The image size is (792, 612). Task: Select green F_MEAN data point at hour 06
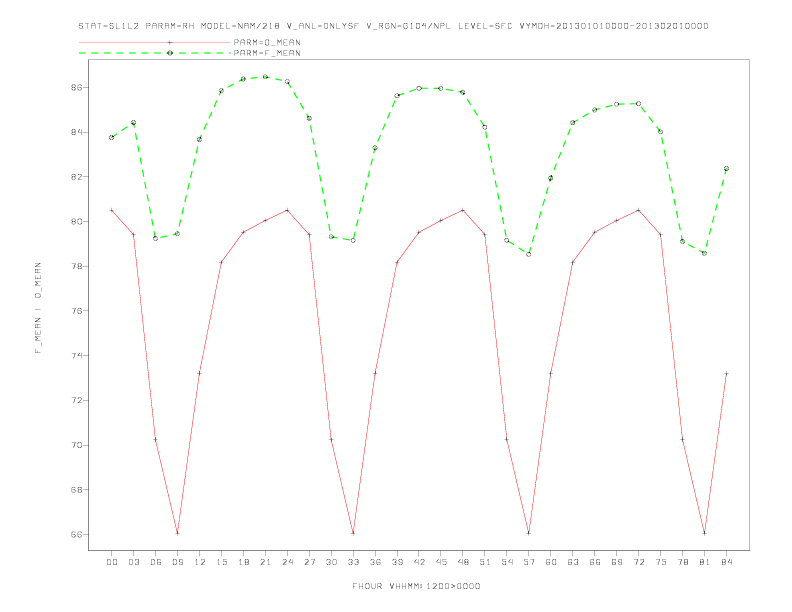click(x=156, y=238)
